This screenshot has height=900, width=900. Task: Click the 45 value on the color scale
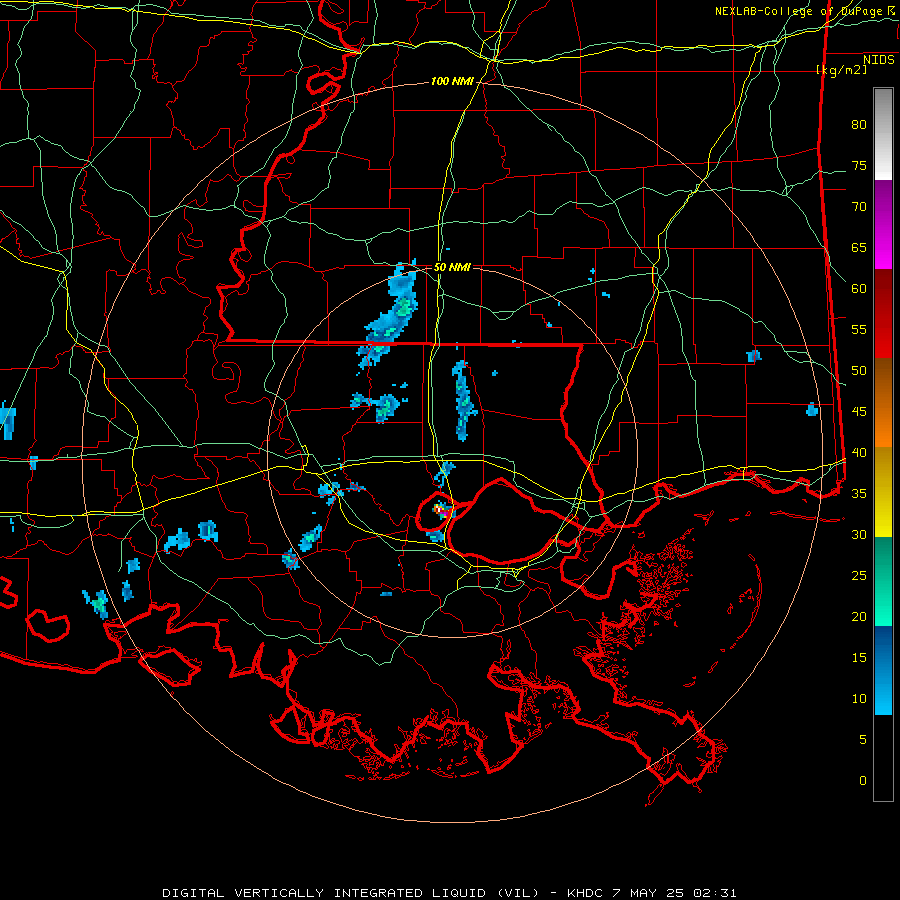click(859, 412)
